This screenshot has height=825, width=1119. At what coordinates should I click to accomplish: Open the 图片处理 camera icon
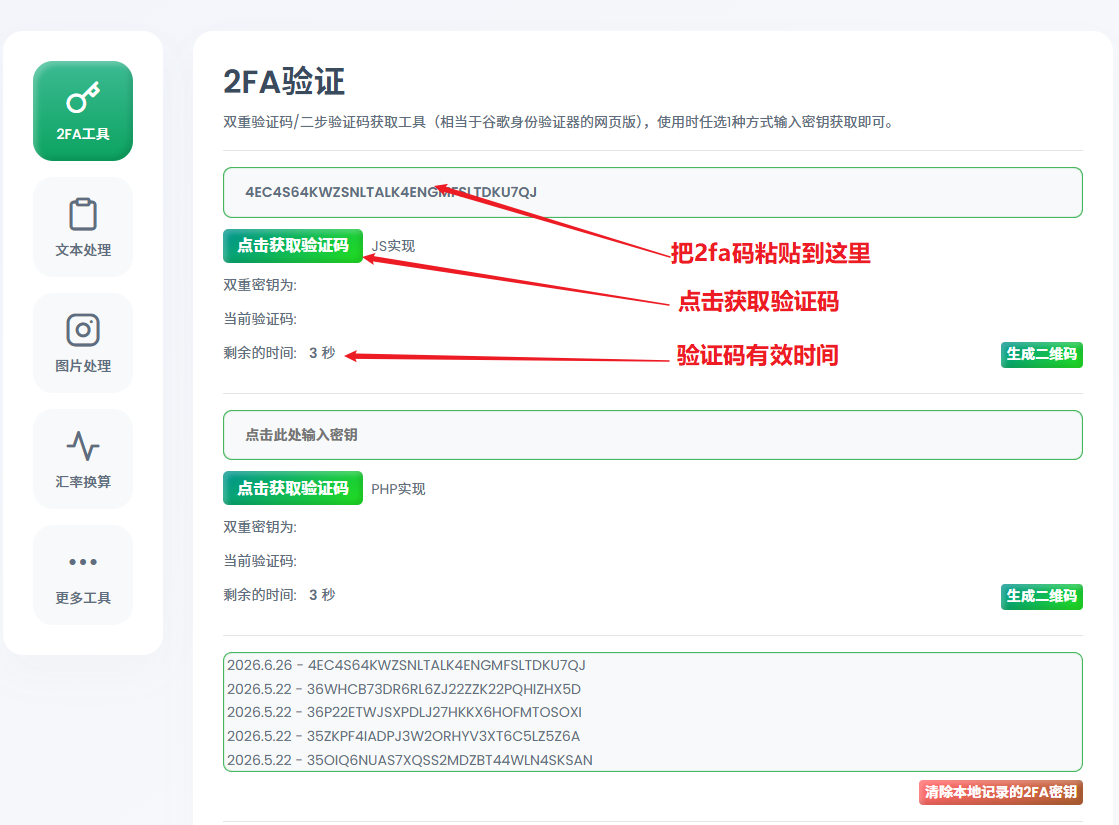(83, 330)
